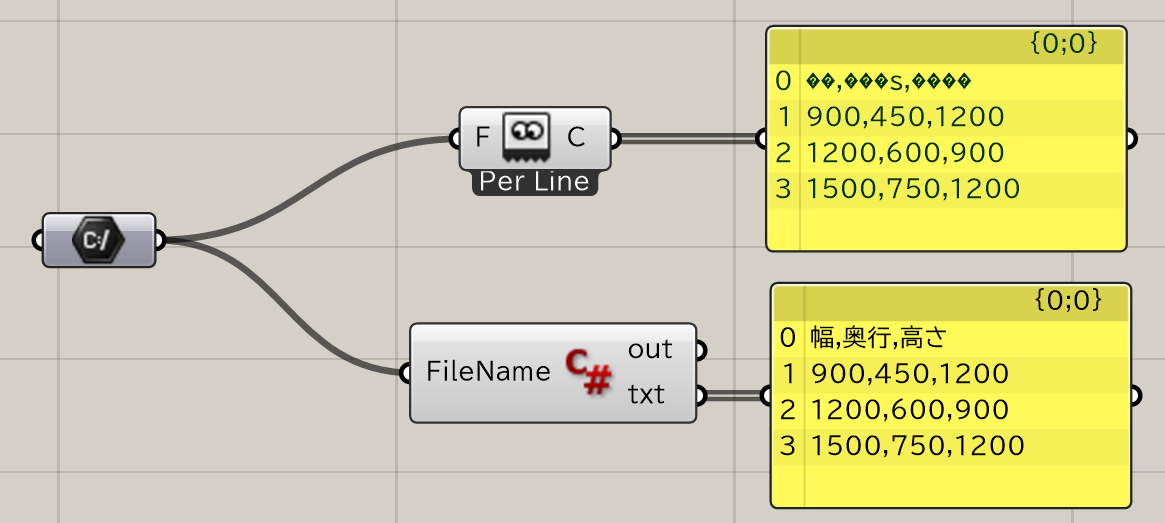Click the F input of Read File

(482, 138)
